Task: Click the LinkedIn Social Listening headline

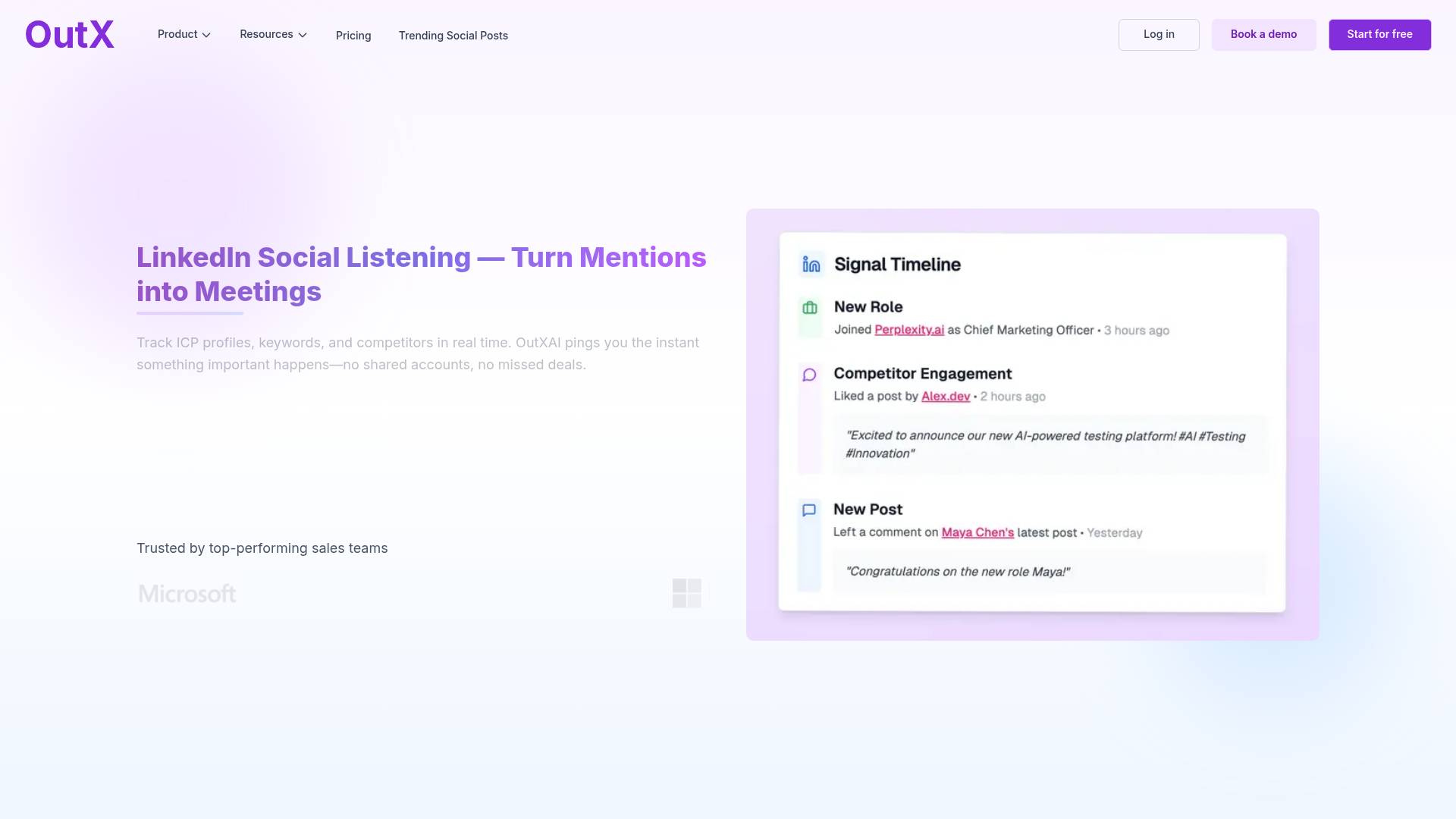Action: (422, 275)
